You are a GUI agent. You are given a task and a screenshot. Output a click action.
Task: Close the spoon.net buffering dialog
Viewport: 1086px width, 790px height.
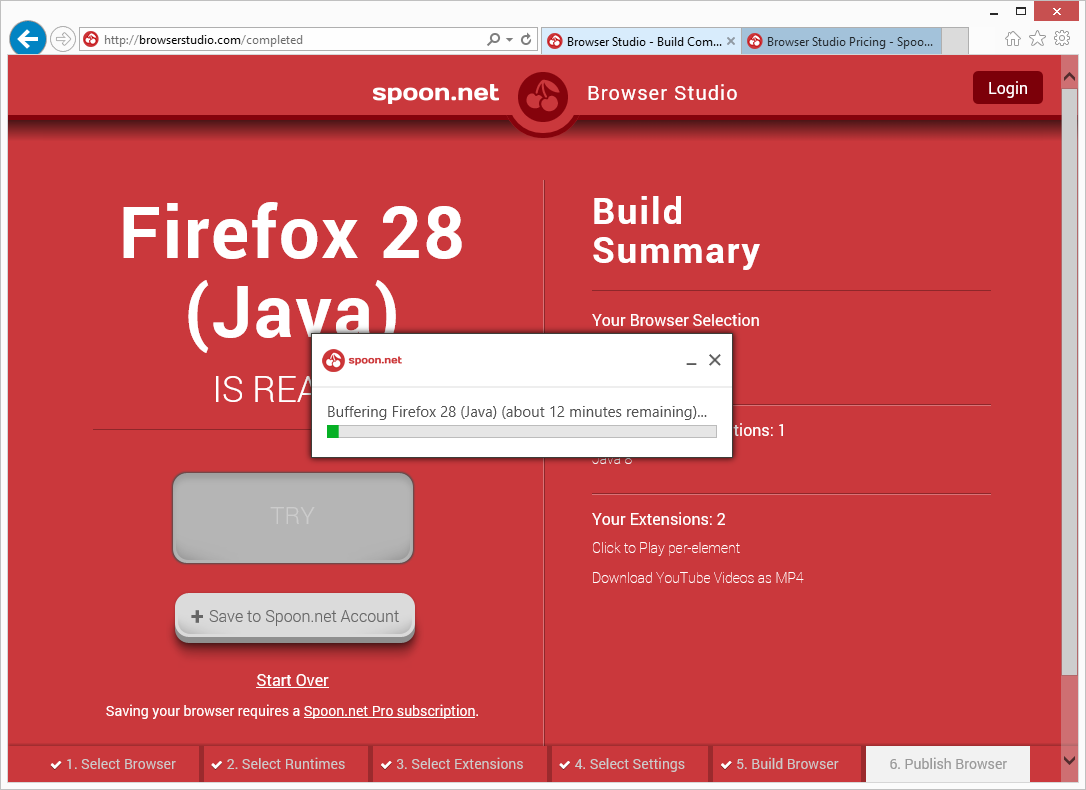click(715, 360)
